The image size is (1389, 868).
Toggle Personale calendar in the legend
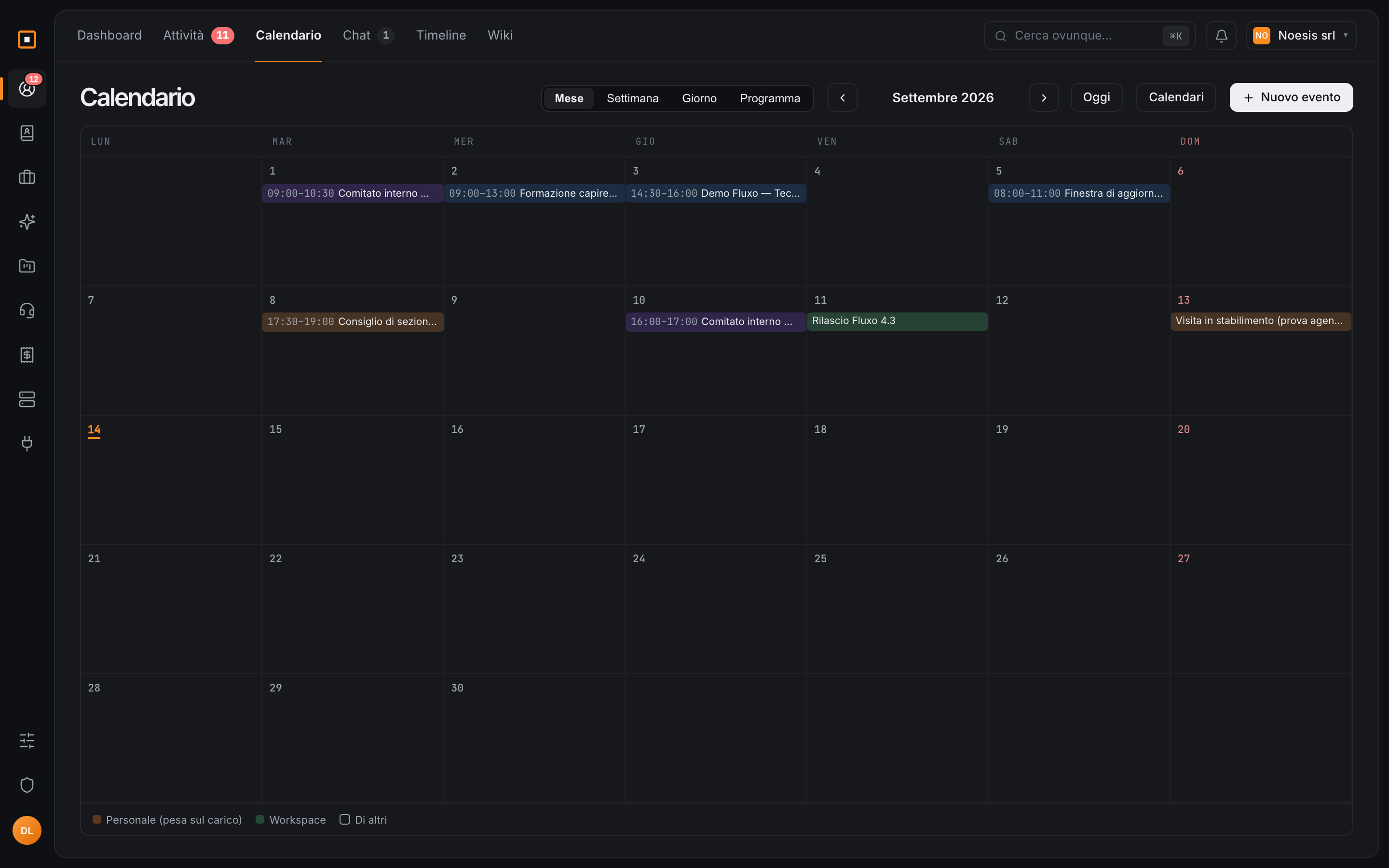coord(167,820)
